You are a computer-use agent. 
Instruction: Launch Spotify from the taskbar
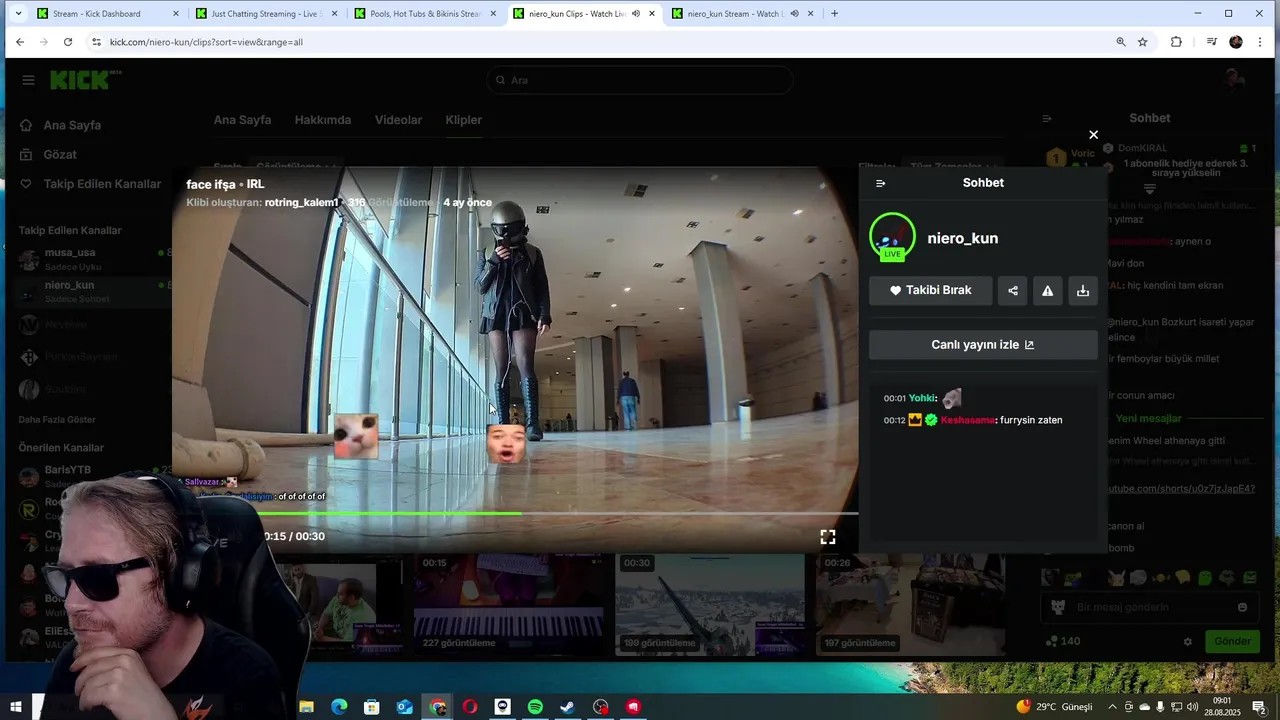click(535, 707)
